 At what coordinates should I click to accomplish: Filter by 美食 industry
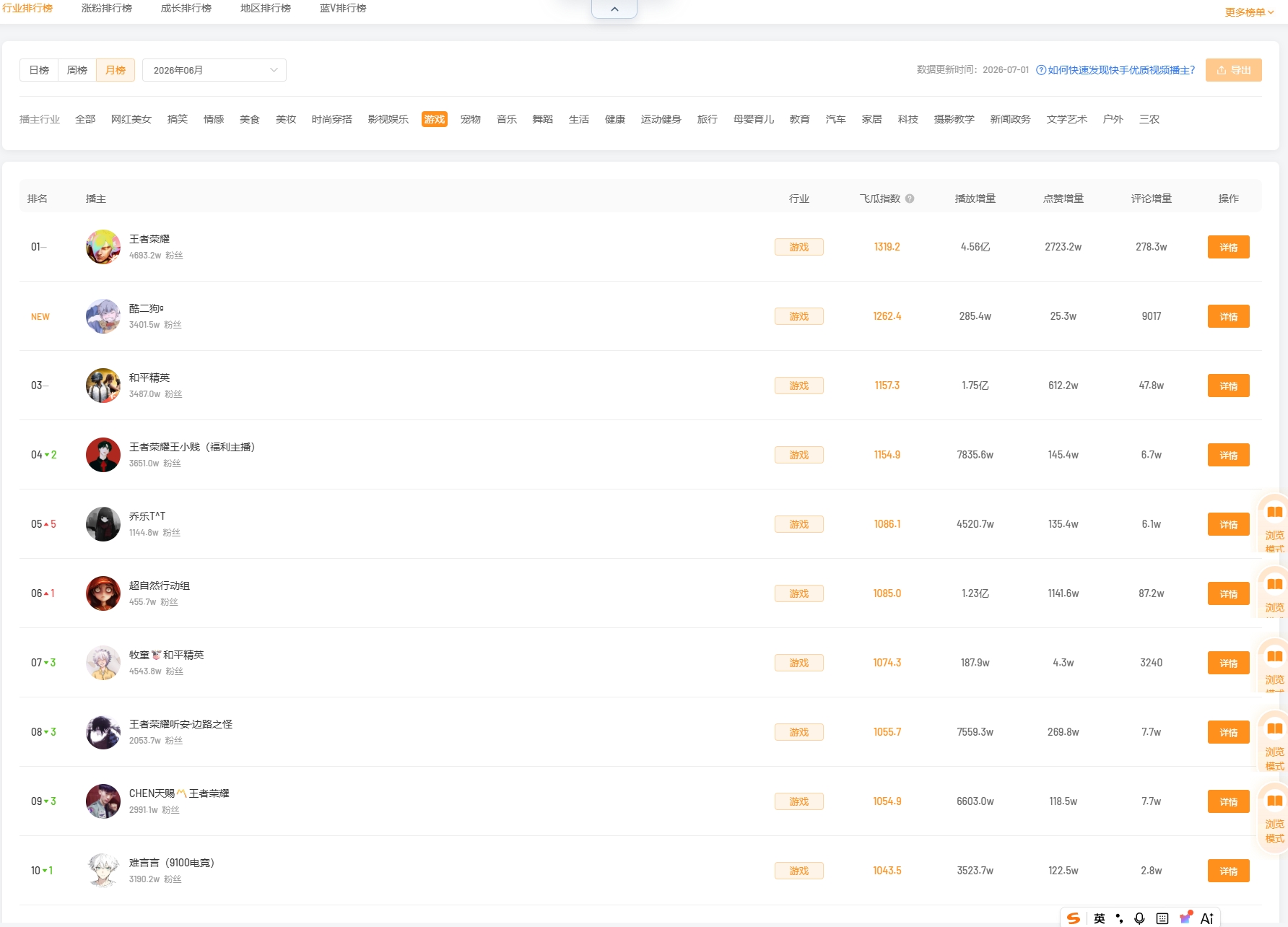(x=250, y=119)
